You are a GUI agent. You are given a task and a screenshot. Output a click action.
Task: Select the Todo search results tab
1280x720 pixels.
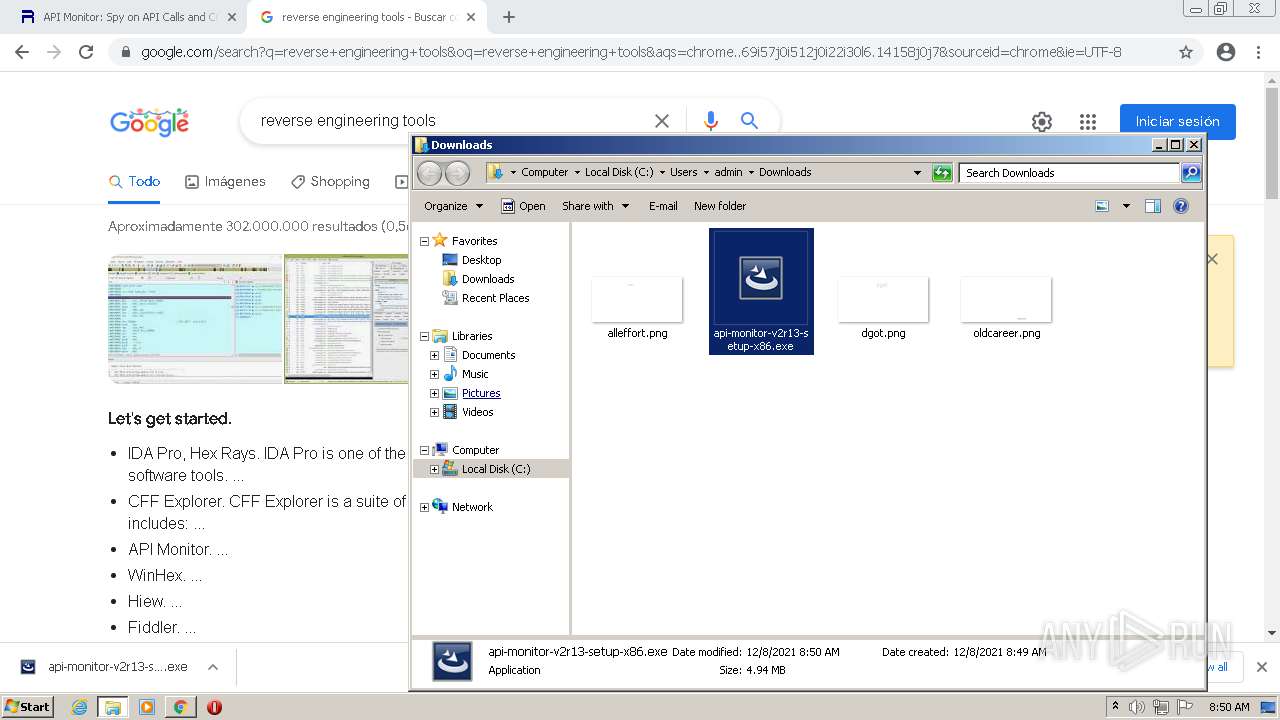[135, 182]
